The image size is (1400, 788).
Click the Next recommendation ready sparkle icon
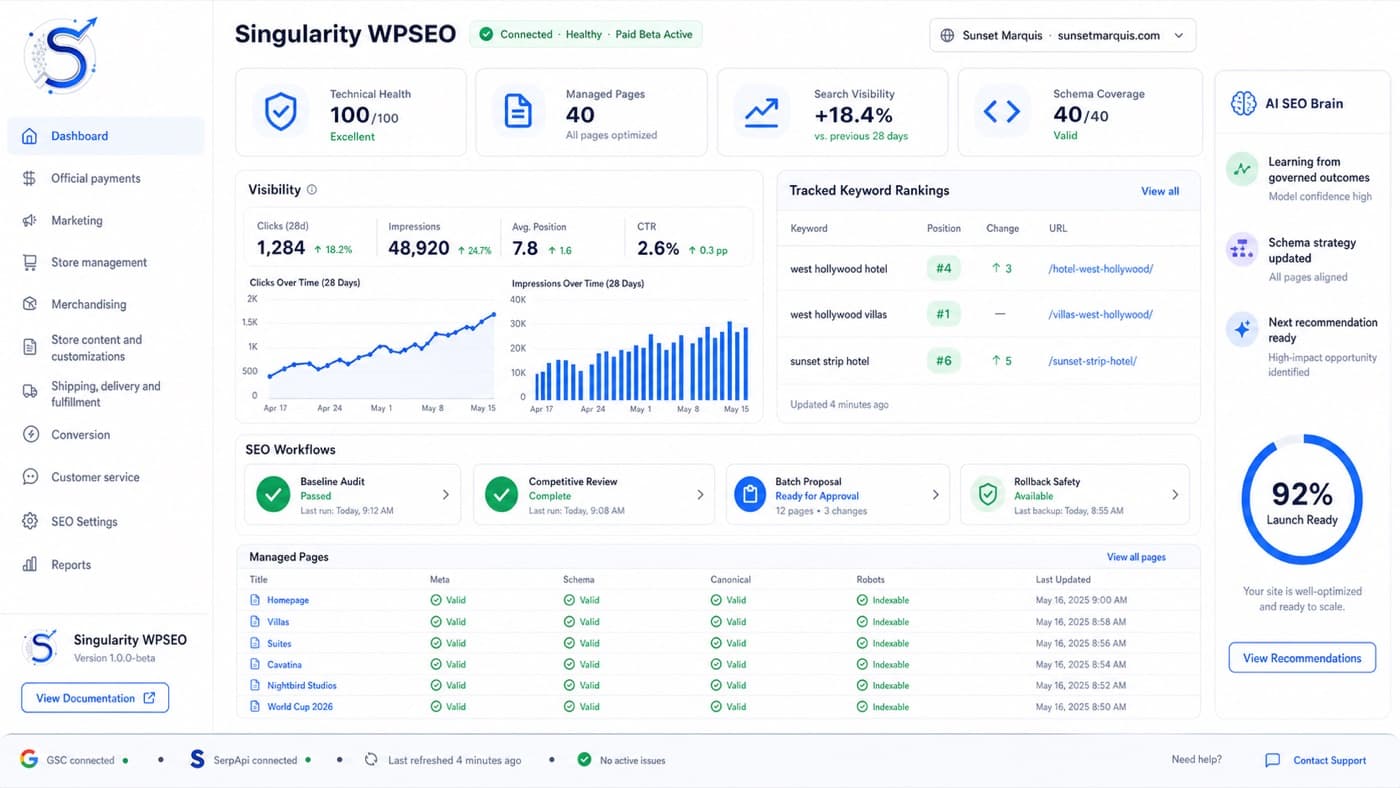tap(1242, 329)
